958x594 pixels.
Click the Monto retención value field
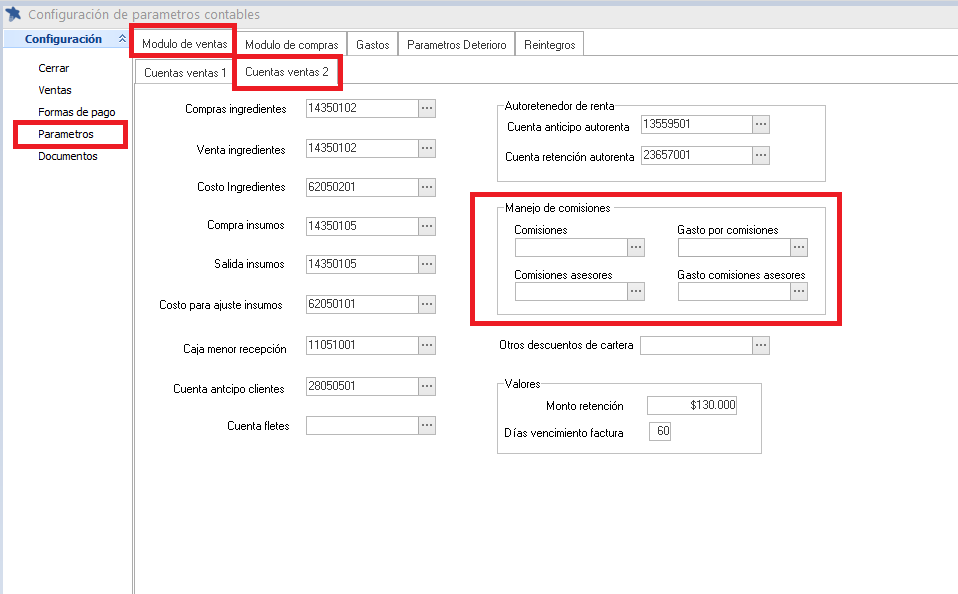(x=692, y=405)
